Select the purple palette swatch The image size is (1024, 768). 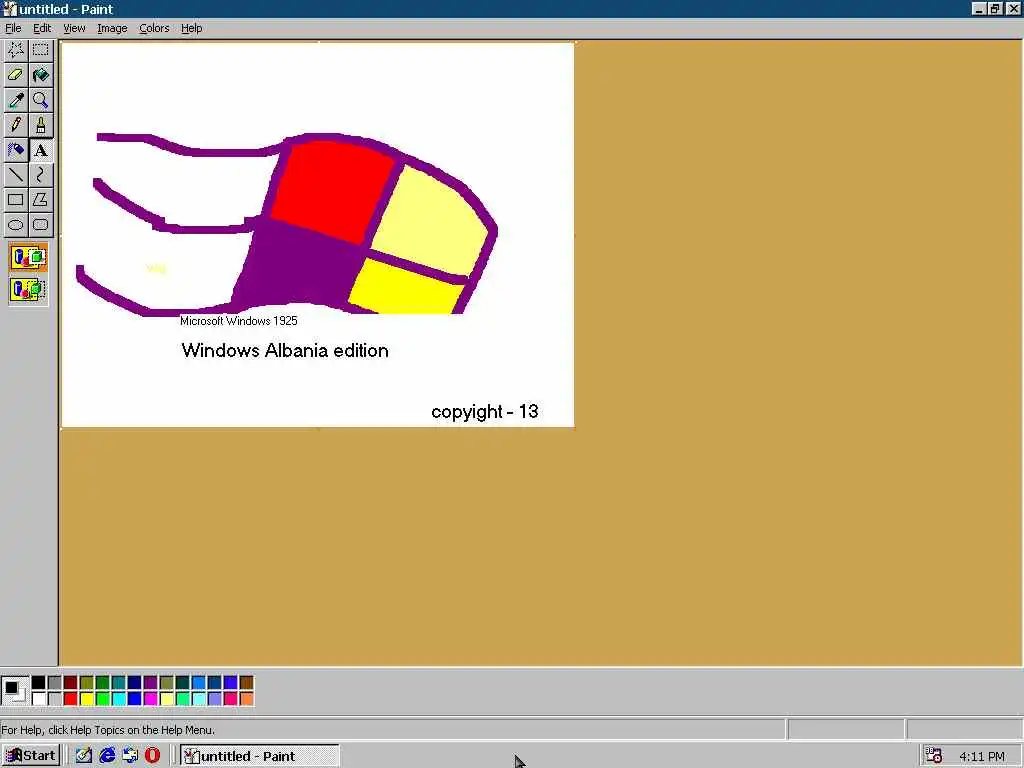pyautogui.click(x=150, y=683)
